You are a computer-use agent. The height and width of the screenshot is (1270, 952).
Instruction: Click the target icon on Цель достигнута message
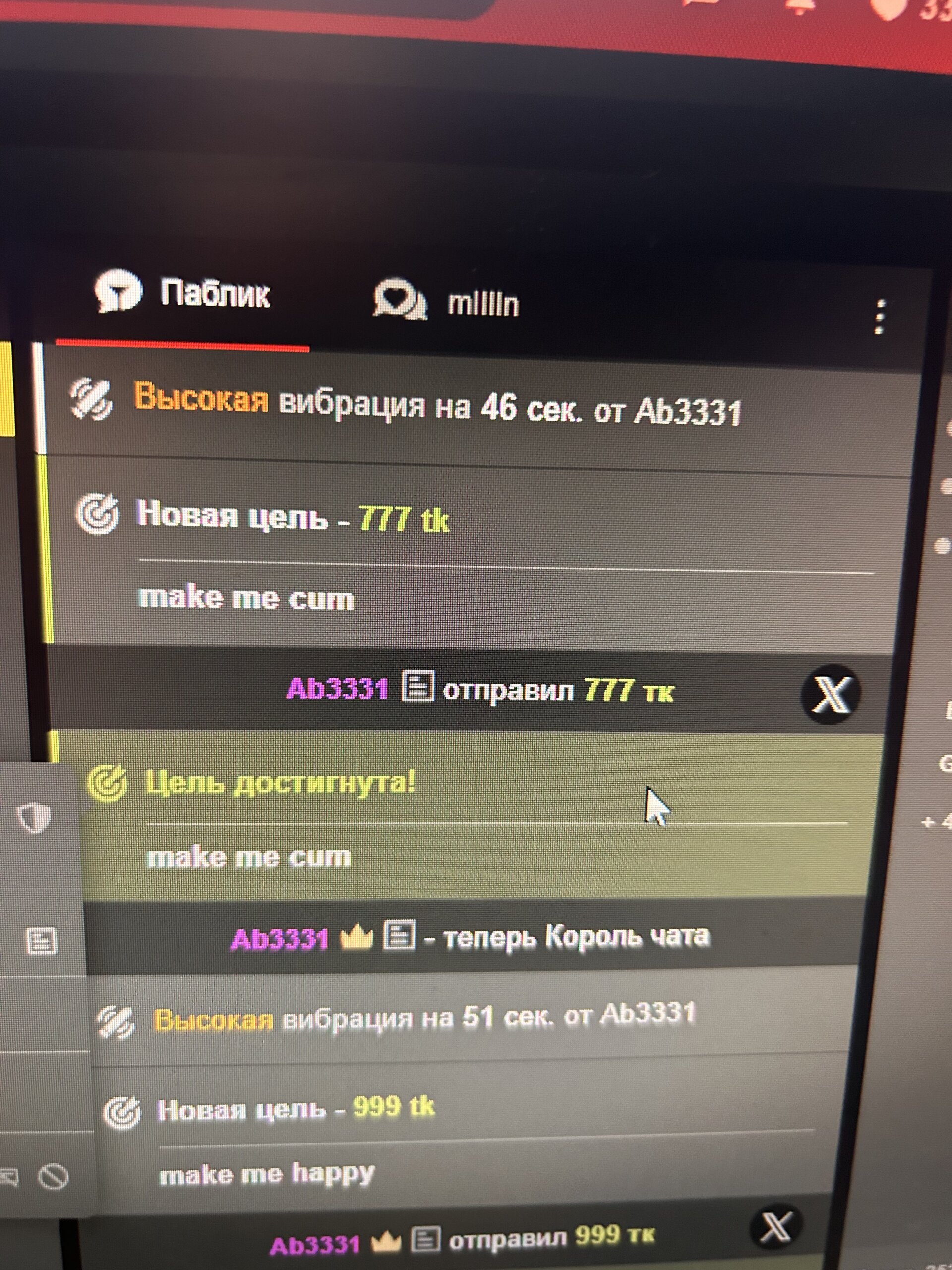[x=107, y=784]
